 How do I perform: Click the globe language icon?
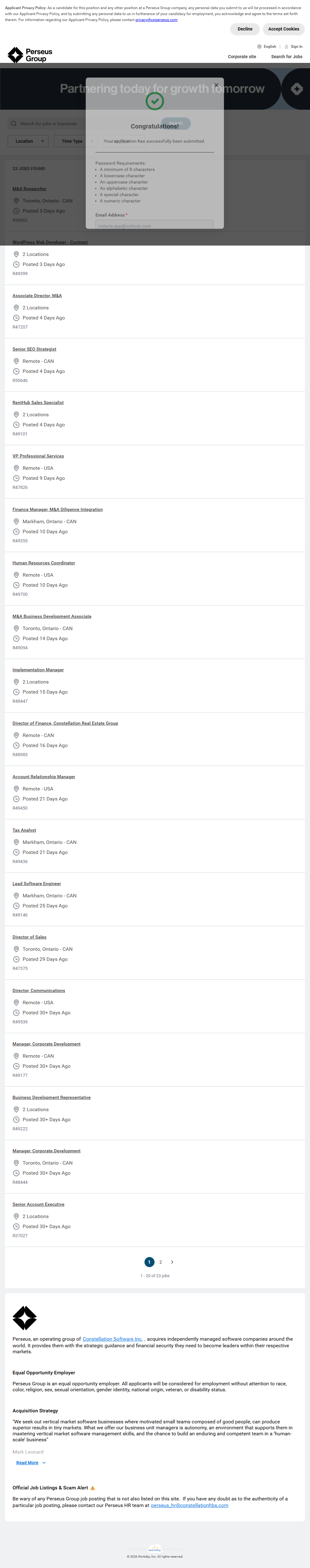click(x=259, y=46)
